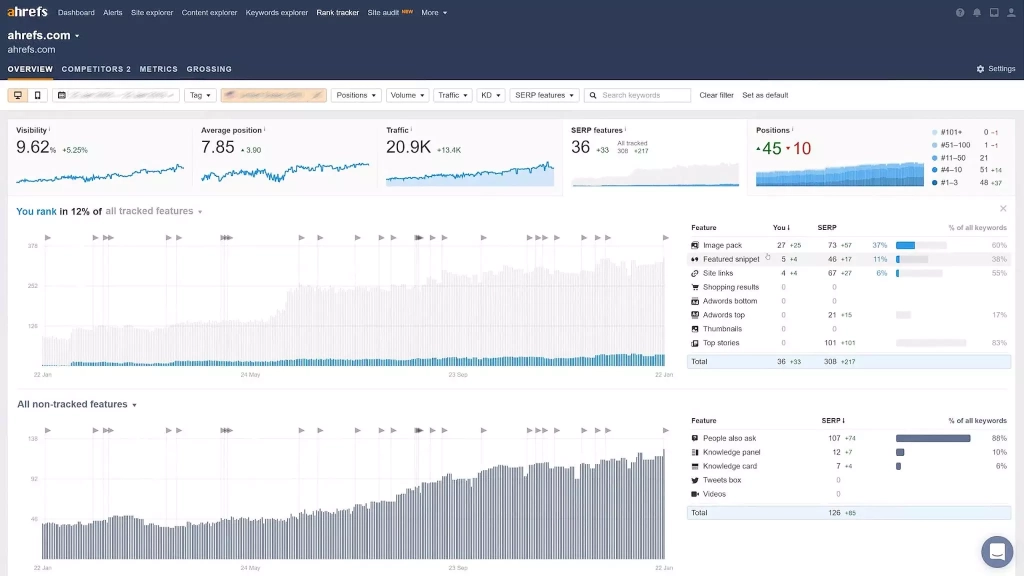Select the desktop device view
This screenshot has height=576, width=1024.
pyautogui.click(x=18, y=95)
